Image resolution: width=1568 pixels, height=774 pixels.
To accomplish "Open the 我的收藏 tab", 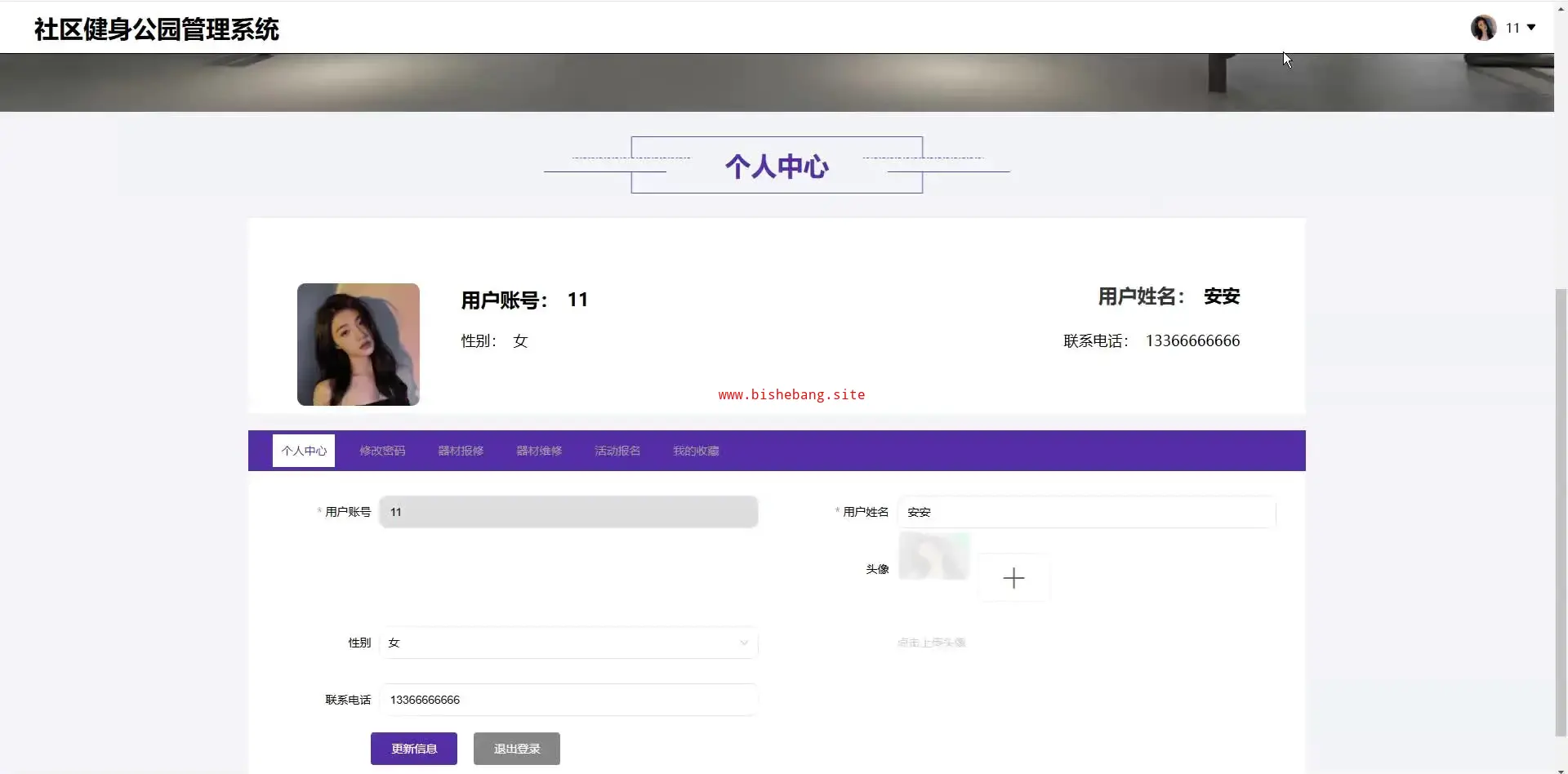I will (696, 451).
